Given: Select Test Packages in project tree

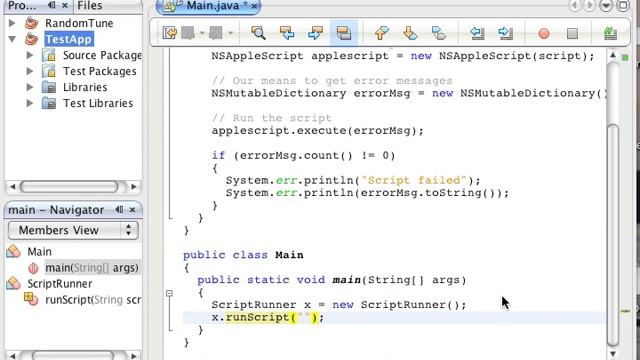Looking at the screenshot, I should 100,71.
